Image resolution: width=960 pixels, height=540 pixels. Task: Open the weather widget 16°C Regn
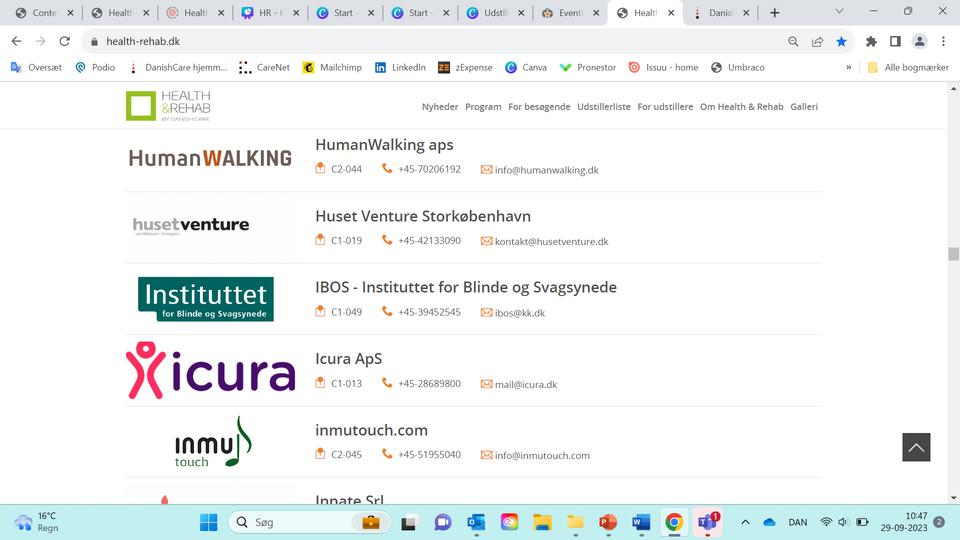pyautogui.click(x=37, y=522)
